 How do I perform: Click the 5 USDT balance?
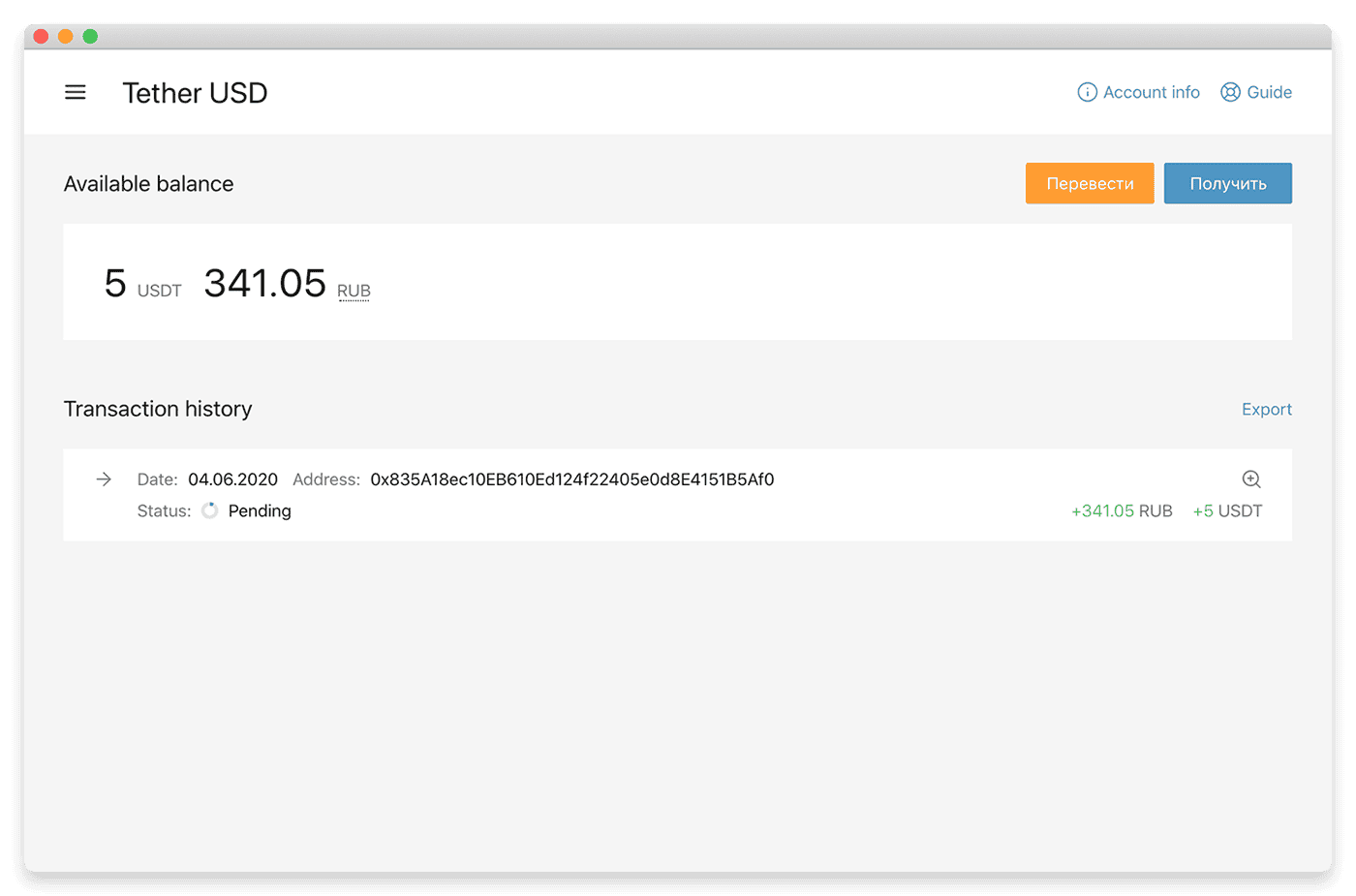click(x=142, y=283)
